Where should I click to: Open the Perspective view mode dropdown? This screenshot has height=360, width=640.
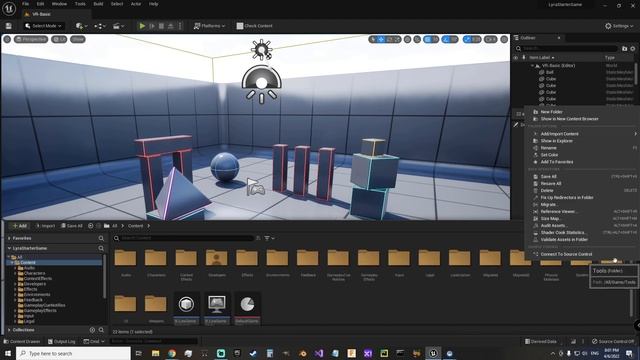point(31,39)
